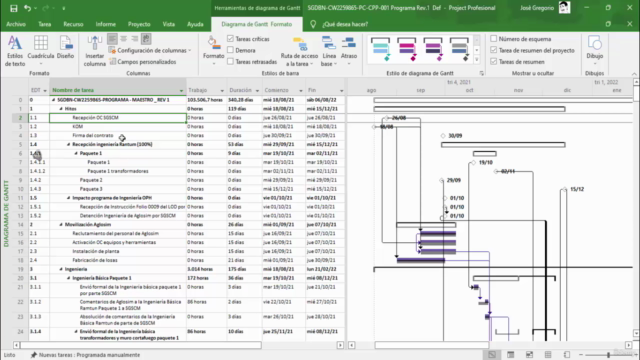Open the EDT column filter dropdown
This screenshot has height=360, width=640.
45,91
